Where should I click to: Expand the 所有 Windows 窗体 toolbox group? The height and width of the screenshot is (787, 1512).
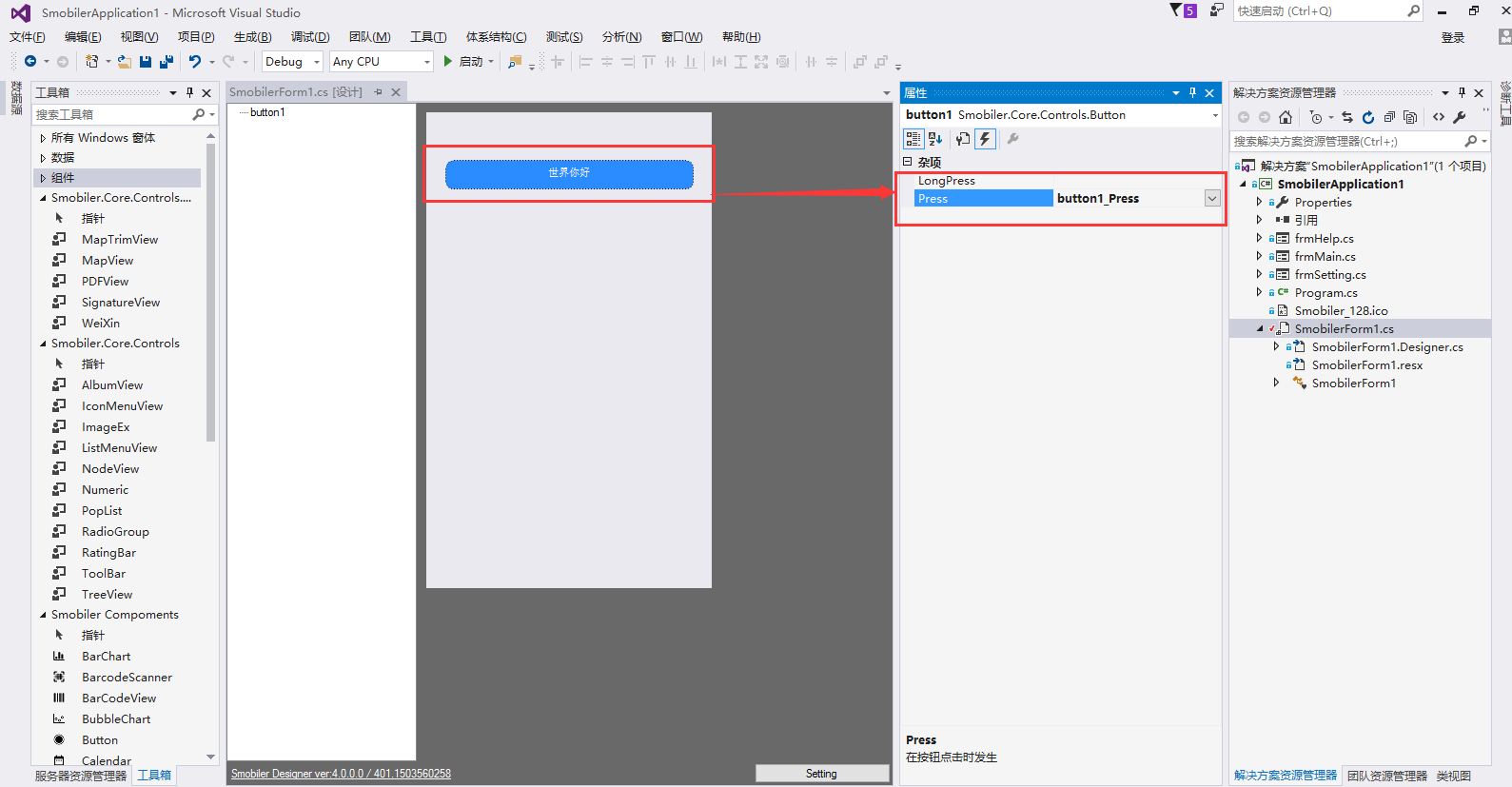[x=43, y=138]
